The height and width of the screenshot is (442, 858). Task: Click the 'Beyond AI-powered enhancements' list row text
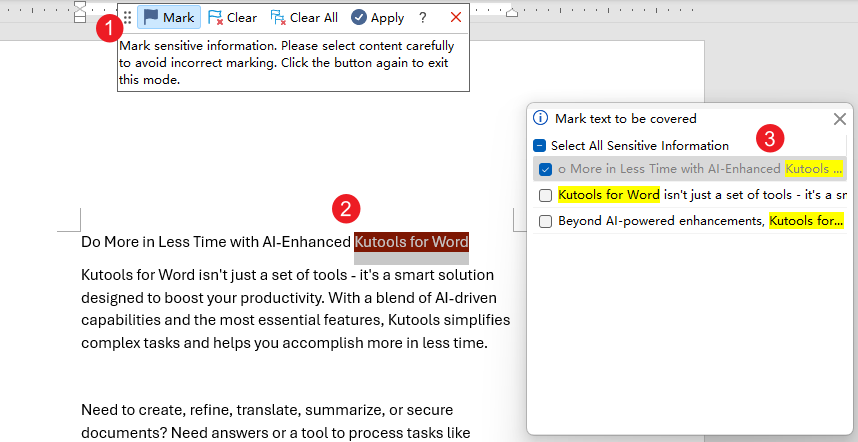coord(700,221)
